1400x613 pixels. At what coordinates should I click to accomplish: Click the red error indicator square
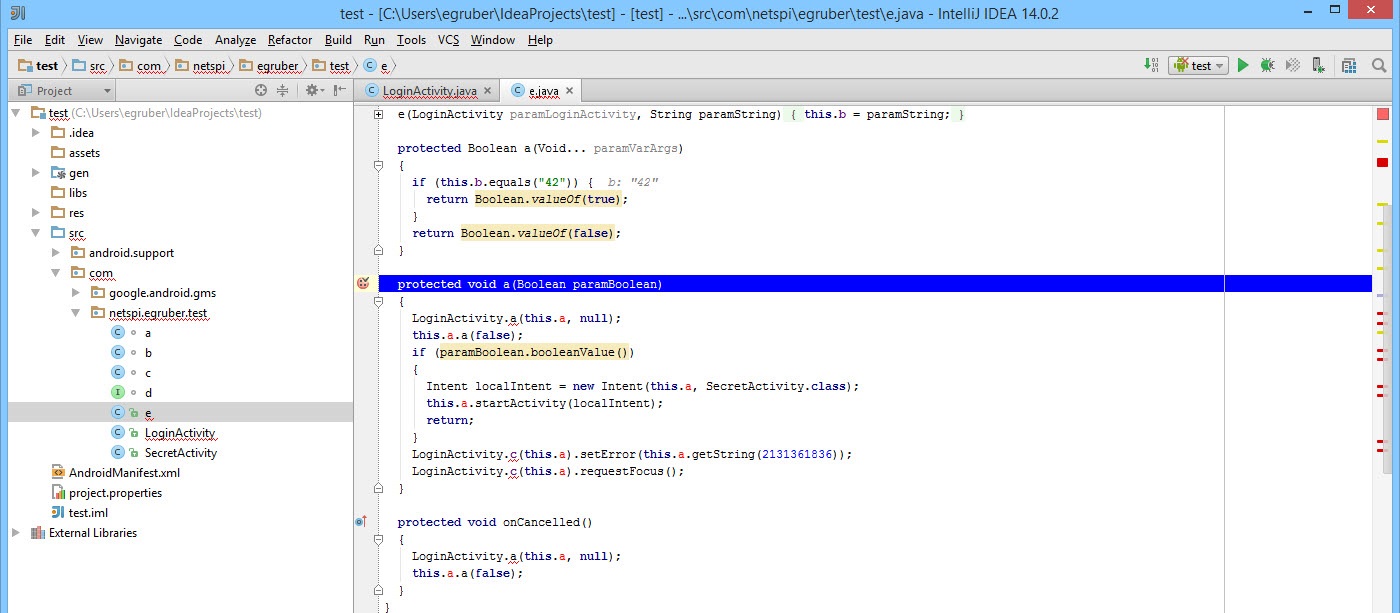pos(1383,115)
